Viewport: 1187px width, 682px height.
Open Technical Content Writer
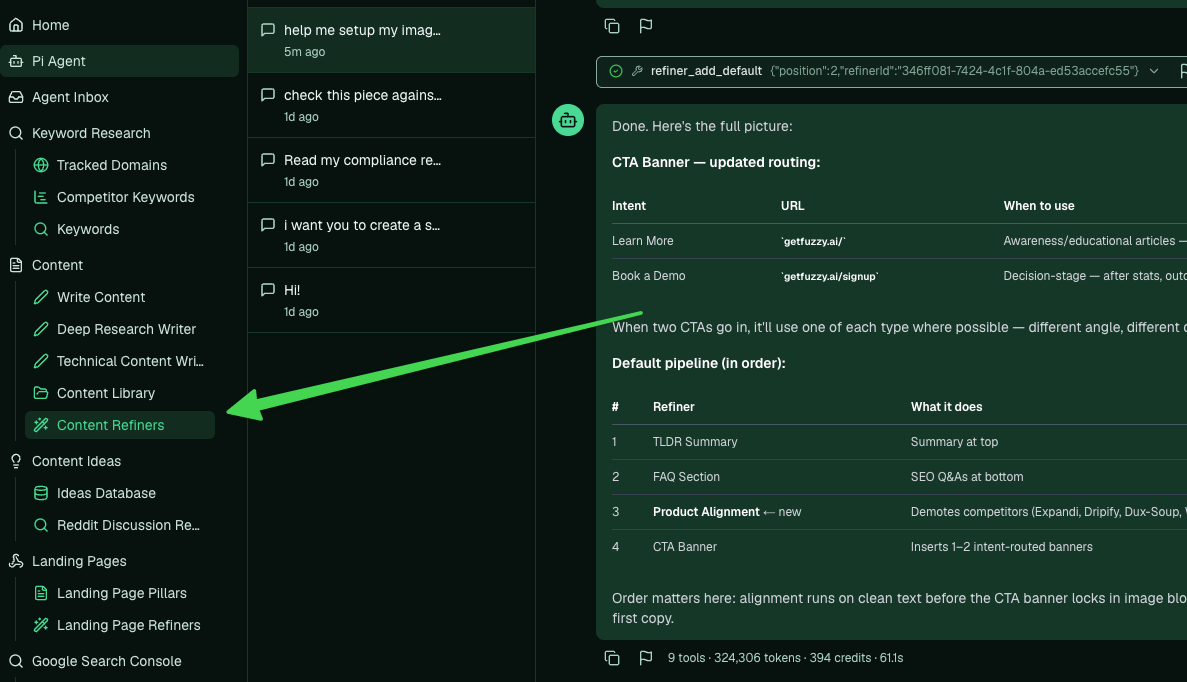point(129,361)
